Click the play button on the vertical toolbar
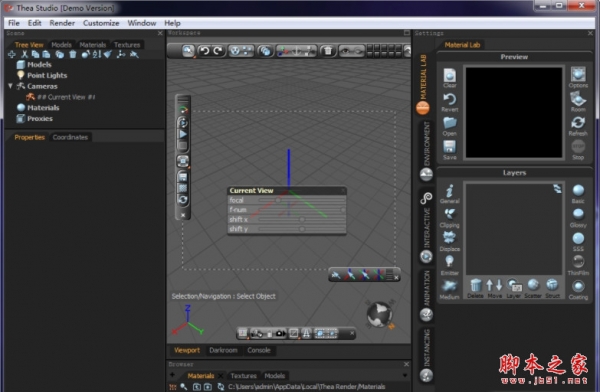600x392 pixels. point(183,134)
